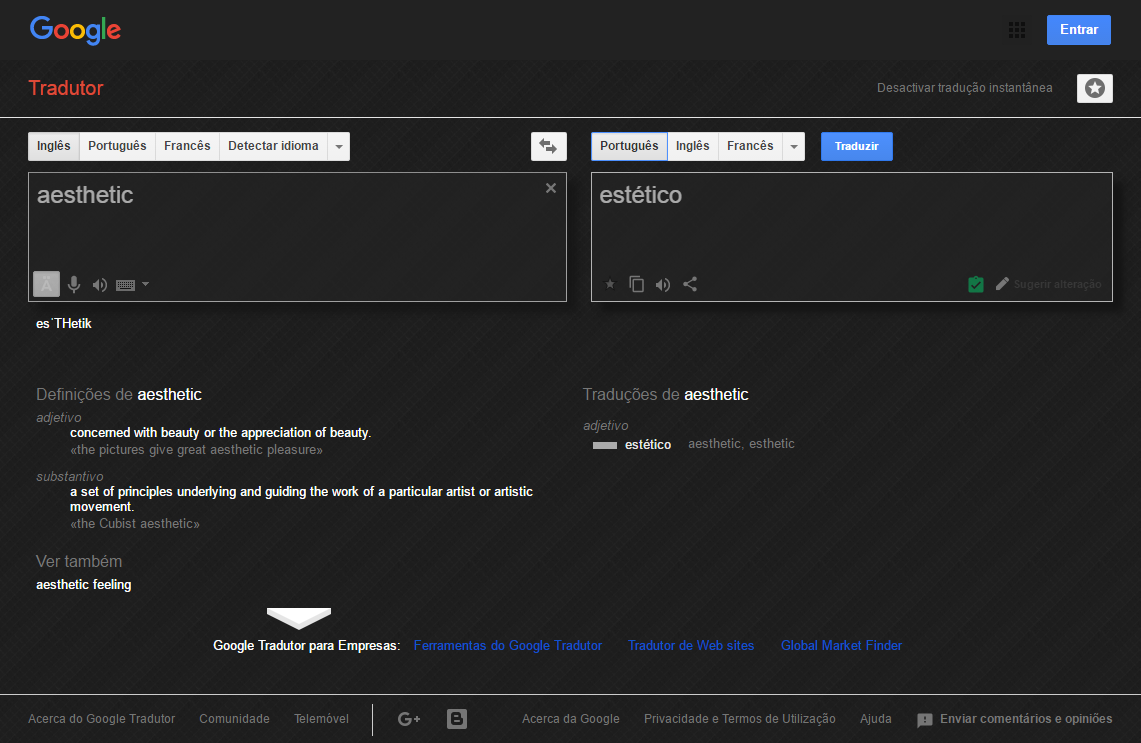
Task: Expand the input tools dropdown arrow
Action: point(146,285)
